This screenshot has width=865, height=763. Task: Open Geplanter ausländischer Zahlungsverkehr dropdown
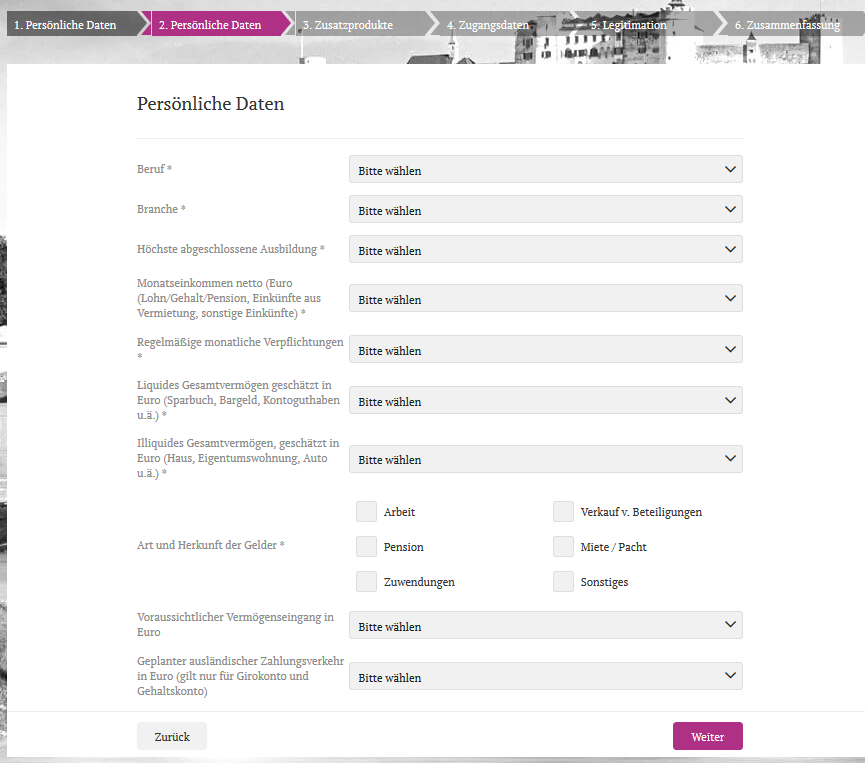point(545,677)
